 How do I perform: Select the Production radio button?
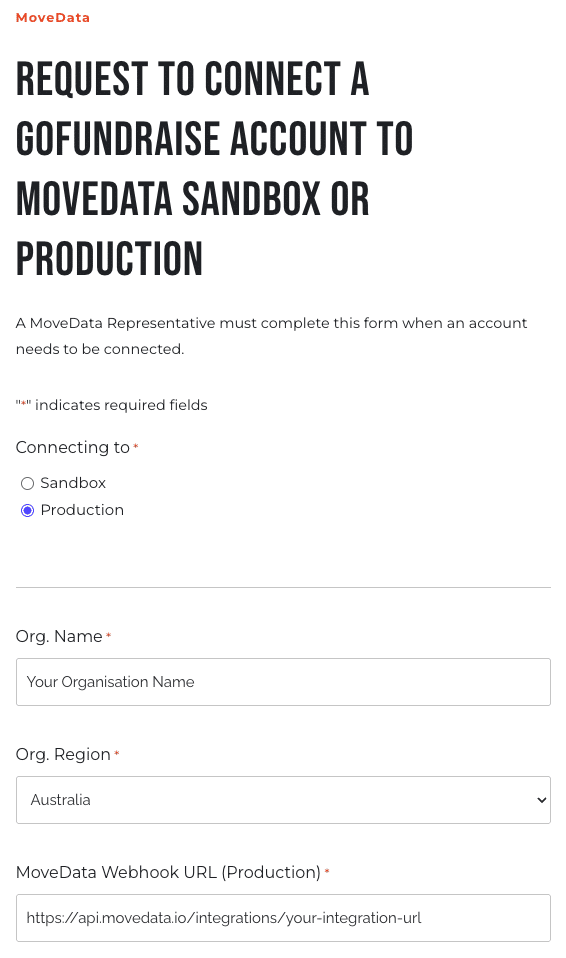28,511
